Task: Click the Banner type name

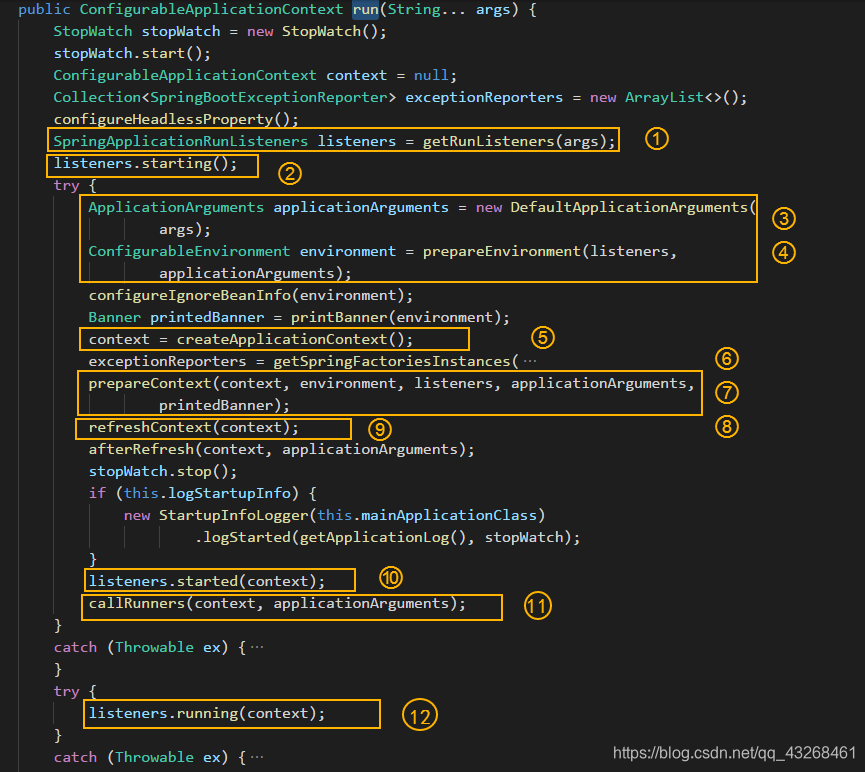Action: tap(115, 318)
